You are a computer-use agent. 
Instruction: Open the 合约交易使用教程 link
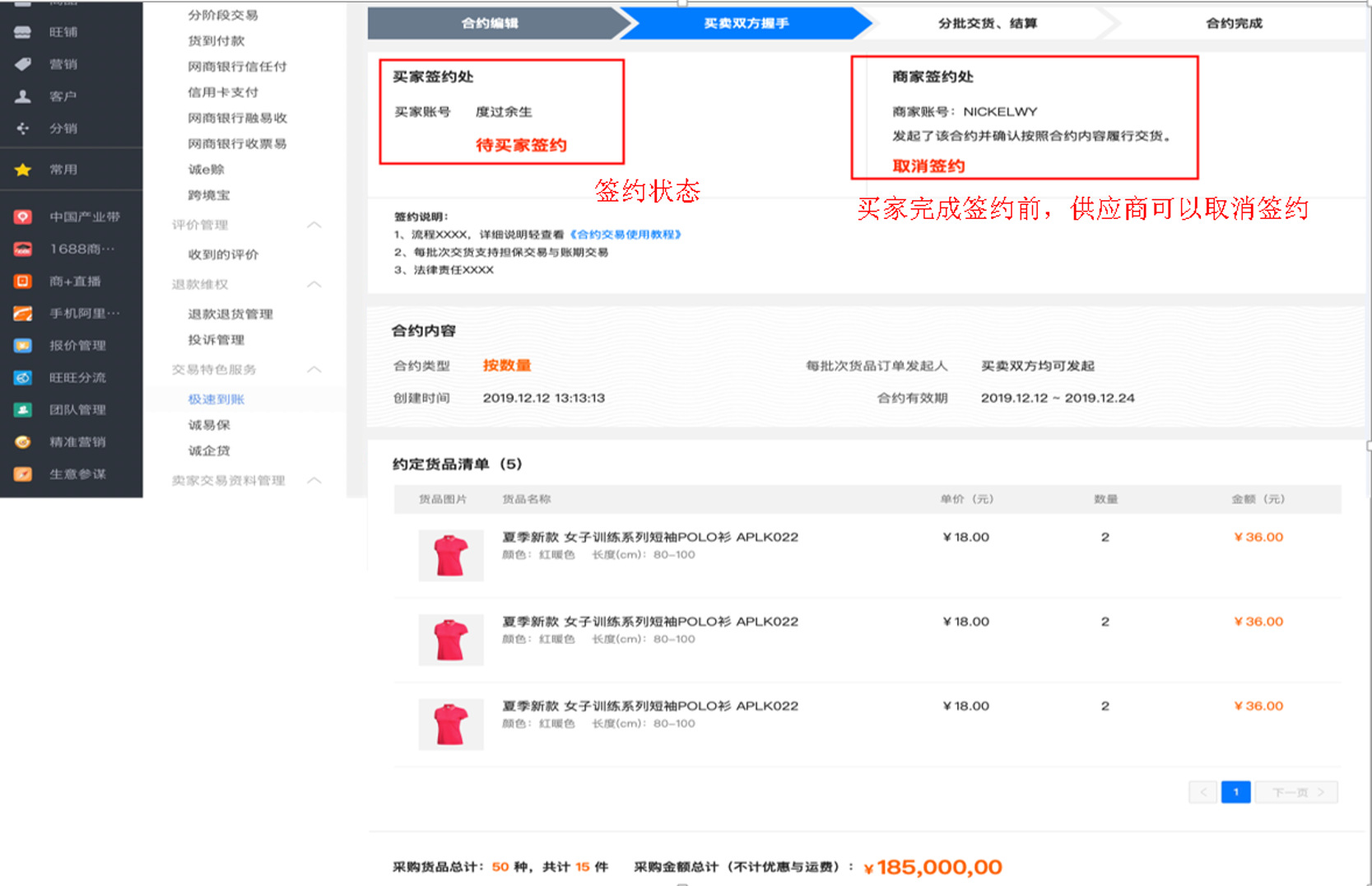[x=626, y=235]
